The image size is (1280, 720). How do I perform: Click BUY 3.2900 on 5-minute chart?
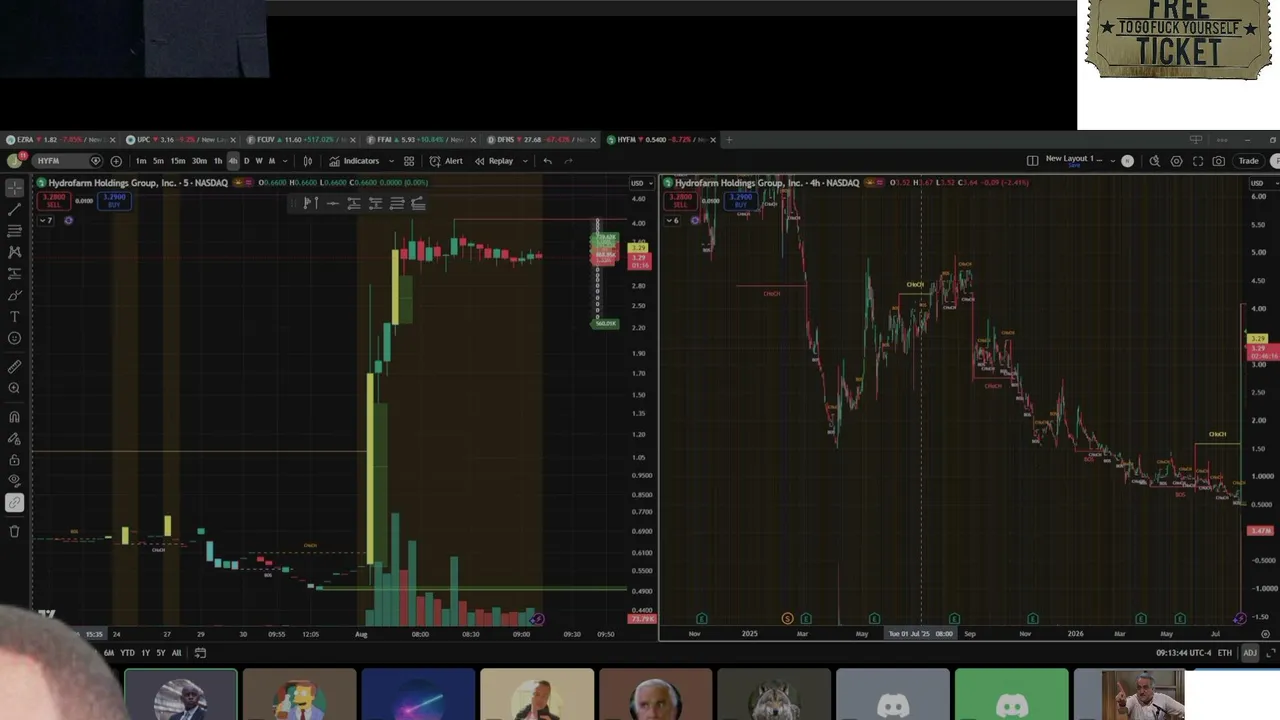coord(114,200)
